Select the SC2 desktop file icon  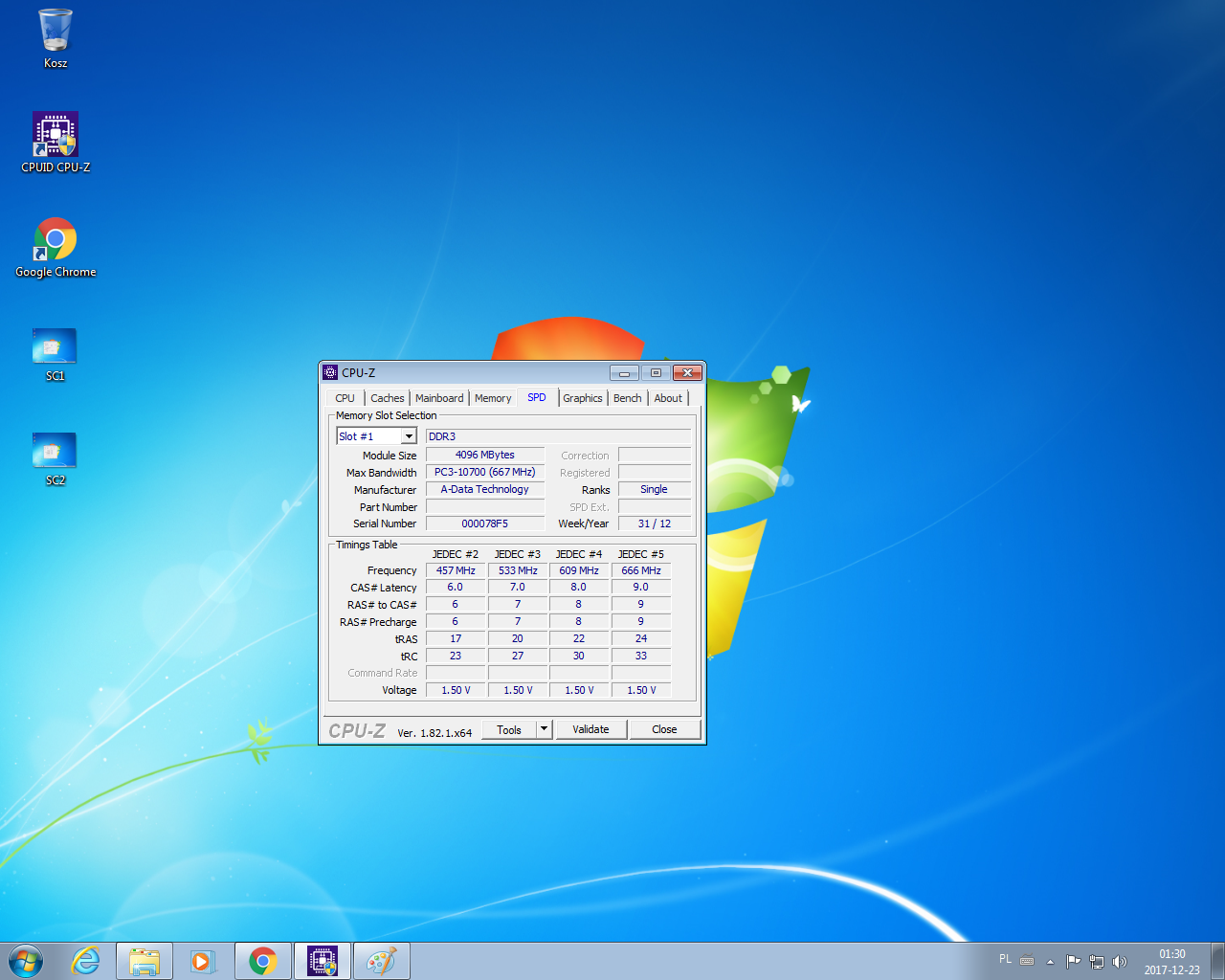56,458
